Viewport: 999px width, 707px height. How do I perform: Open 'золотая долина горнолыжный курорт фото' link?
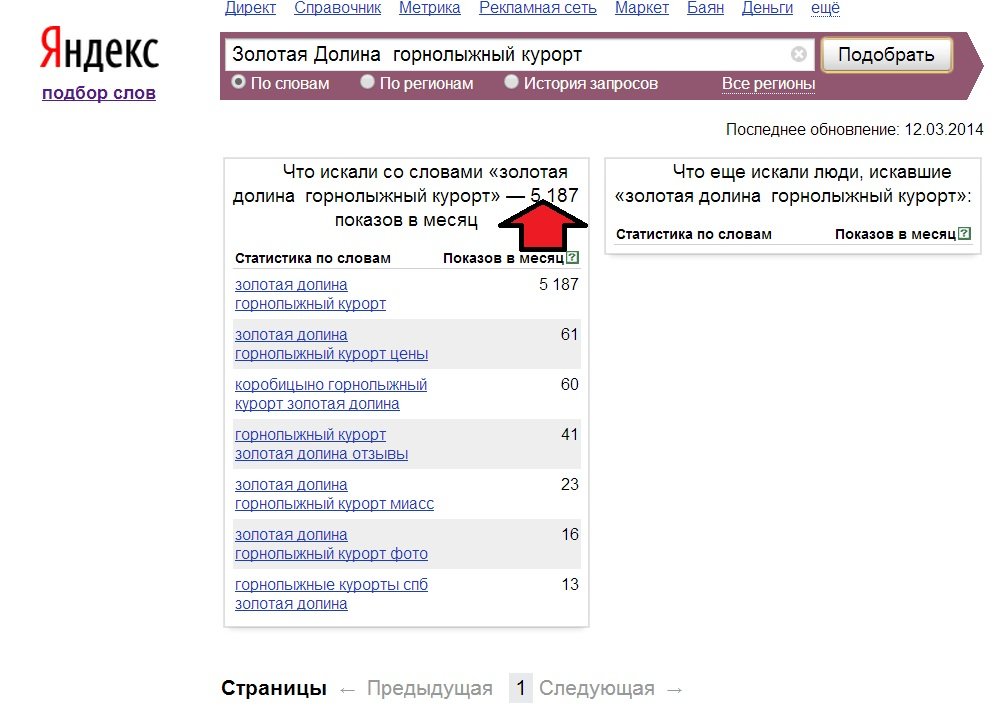pos(331,545)
